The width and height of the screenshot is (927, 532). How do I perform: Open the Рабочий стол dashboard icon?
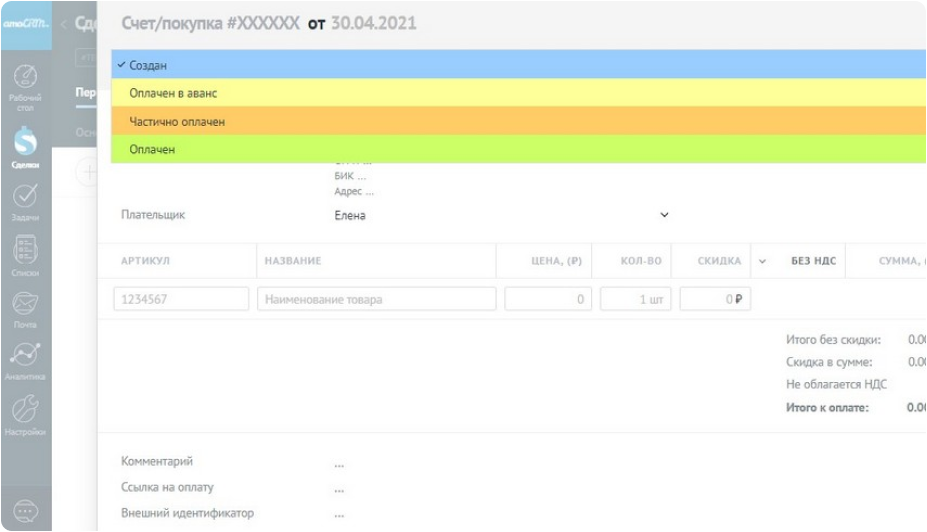pos(25,84)
